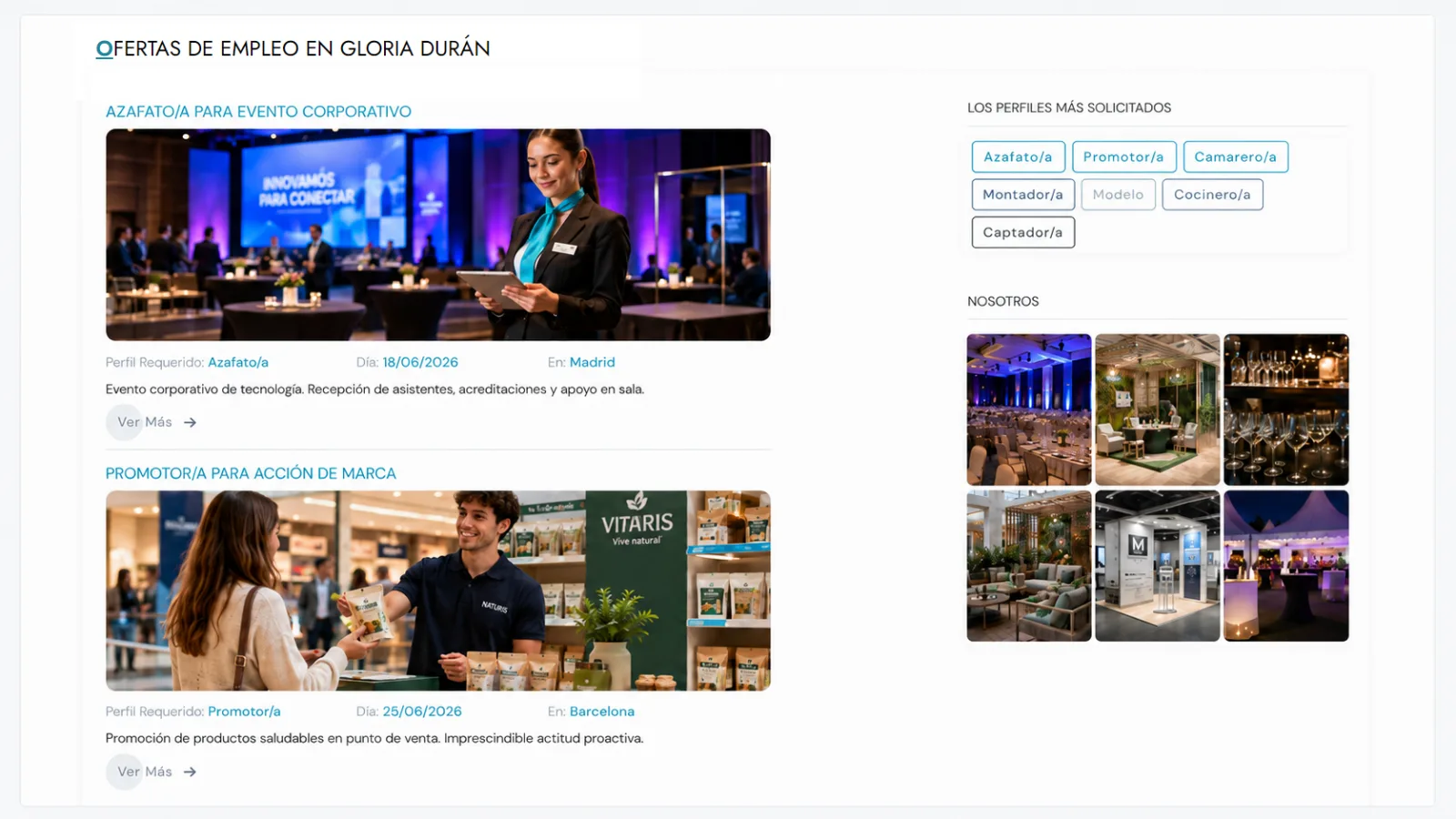Click the Promoción de productos saludables description
The width and height of the screenshot is (1456, 819).
point(375,739)
